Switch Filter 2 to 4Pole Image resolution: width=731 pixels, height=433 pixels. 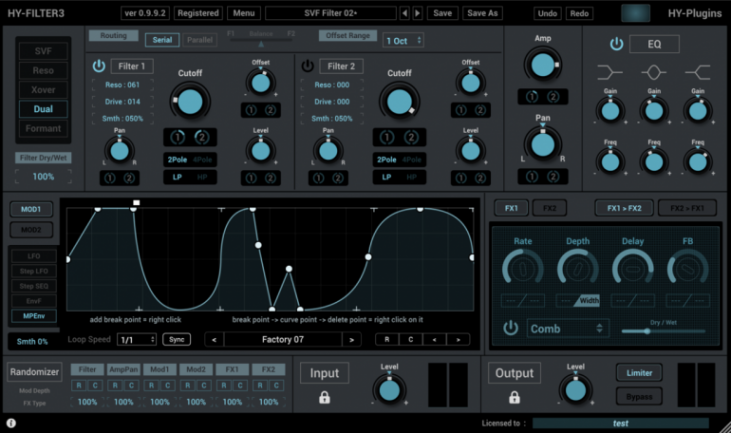coord(412,159)
